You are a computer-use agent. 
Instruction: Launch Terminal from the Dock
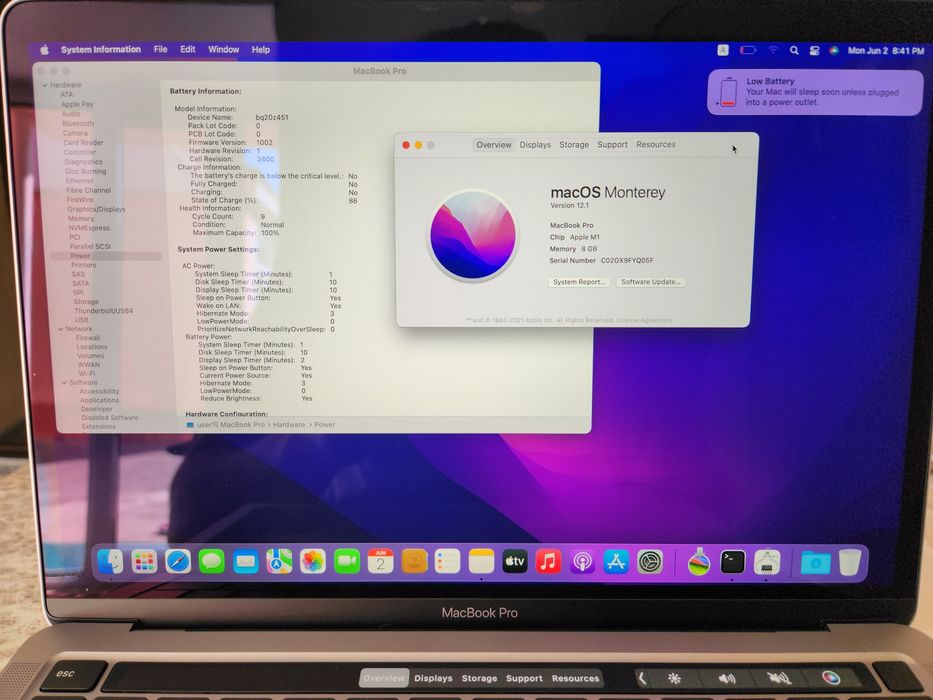[732, 561]
